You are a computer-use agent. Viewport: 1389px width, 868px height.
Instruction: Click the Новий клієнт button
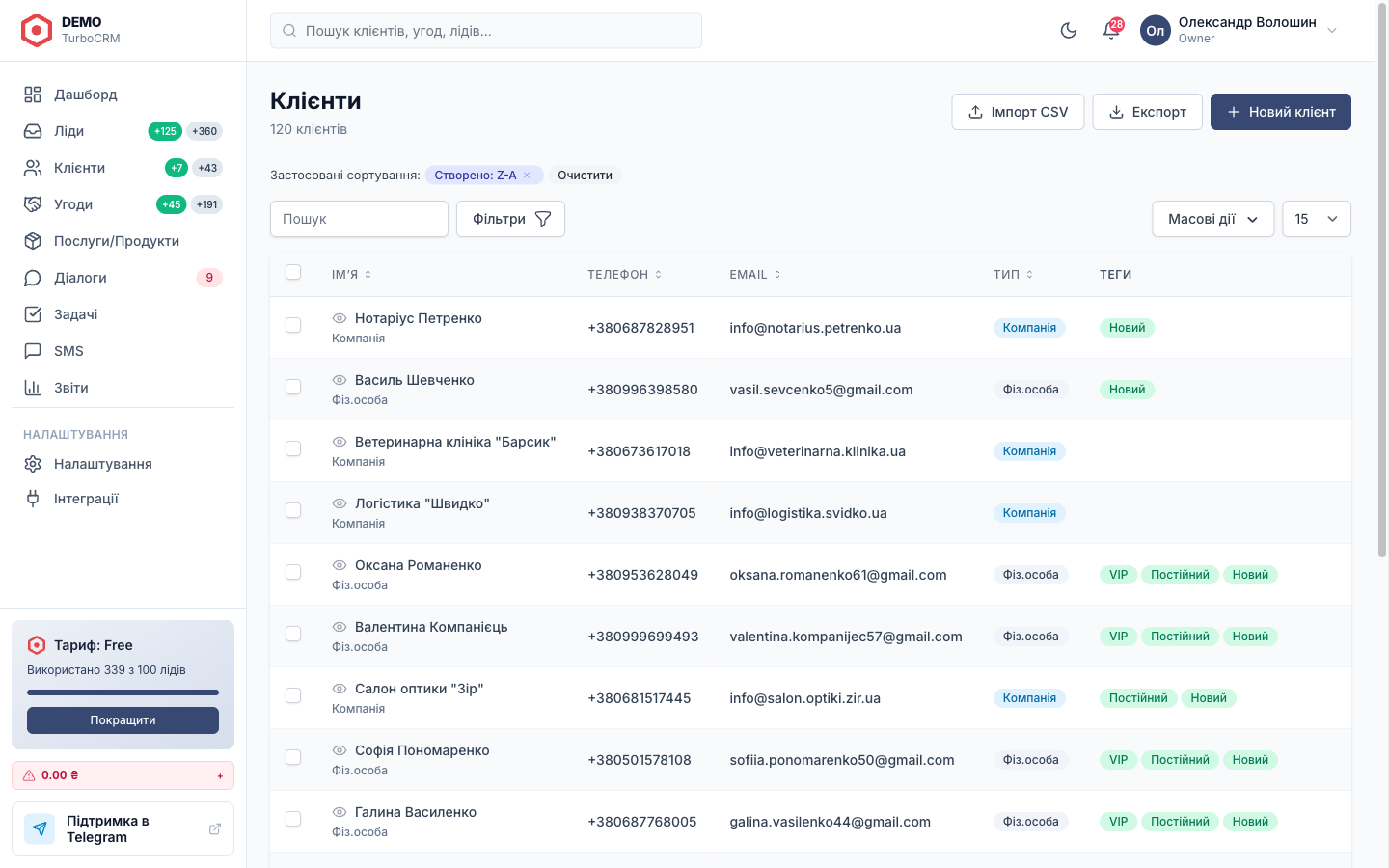click(1281, 112)
